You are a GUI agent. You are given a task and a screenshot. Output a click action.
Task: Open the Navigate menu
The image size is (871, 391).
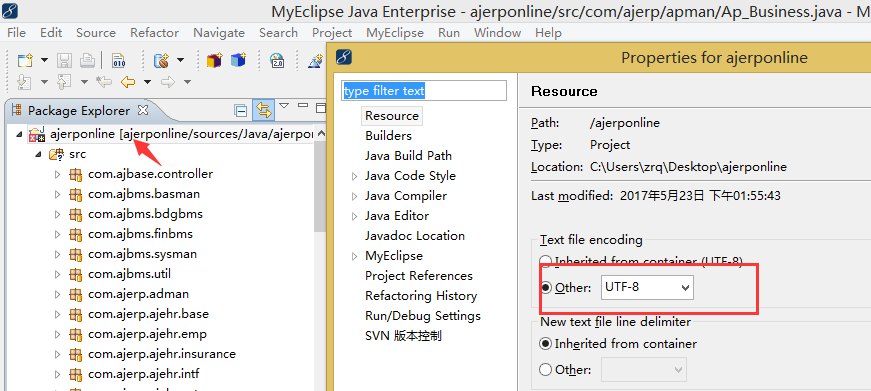click(219, 33)
